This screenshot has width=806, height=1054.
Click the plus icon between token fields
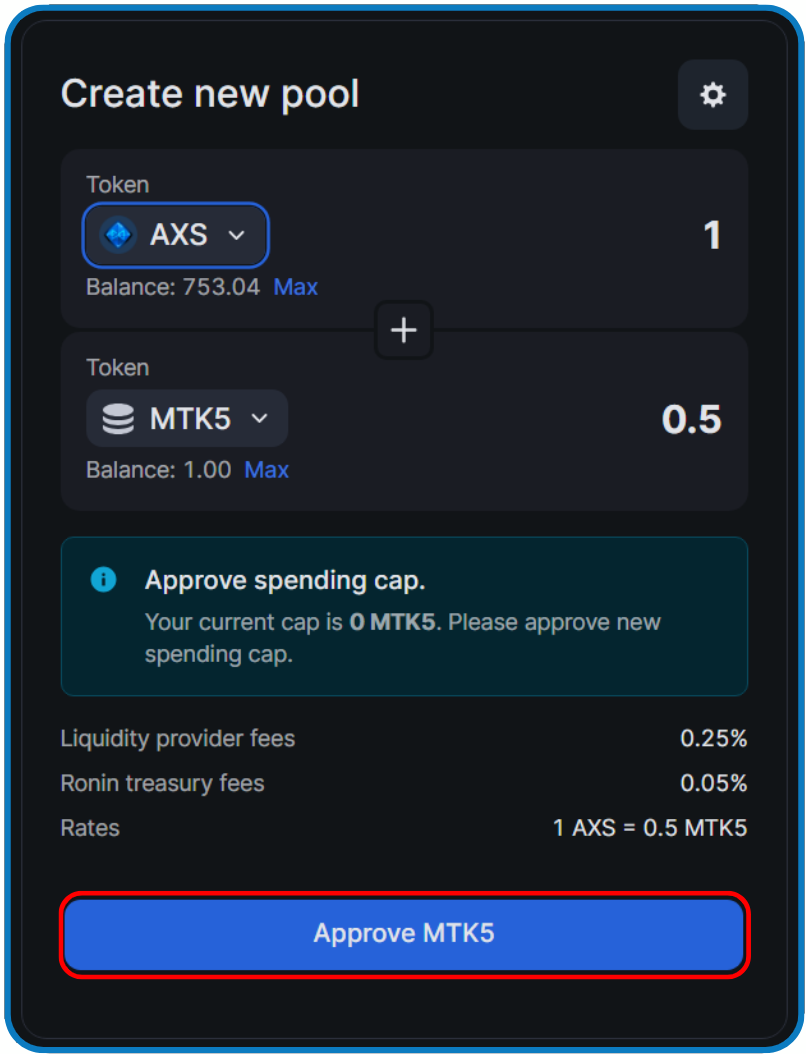coord(403,330)
